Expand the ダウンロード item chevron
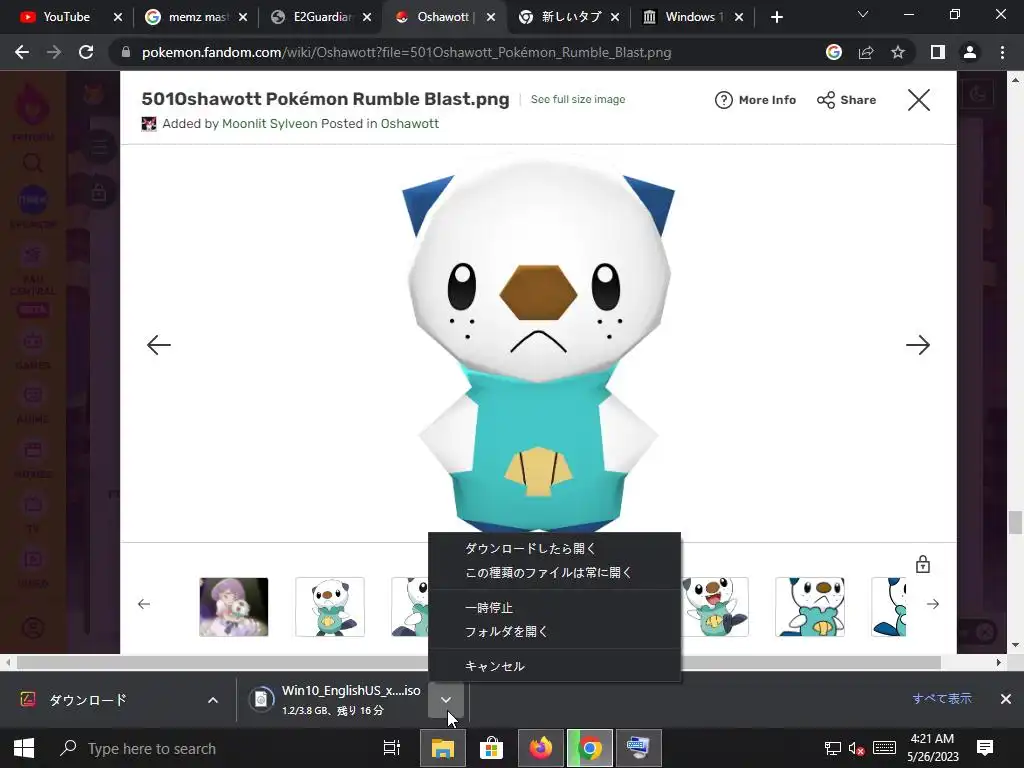Viewport: 1024px width, 768px height. [213, 700]
